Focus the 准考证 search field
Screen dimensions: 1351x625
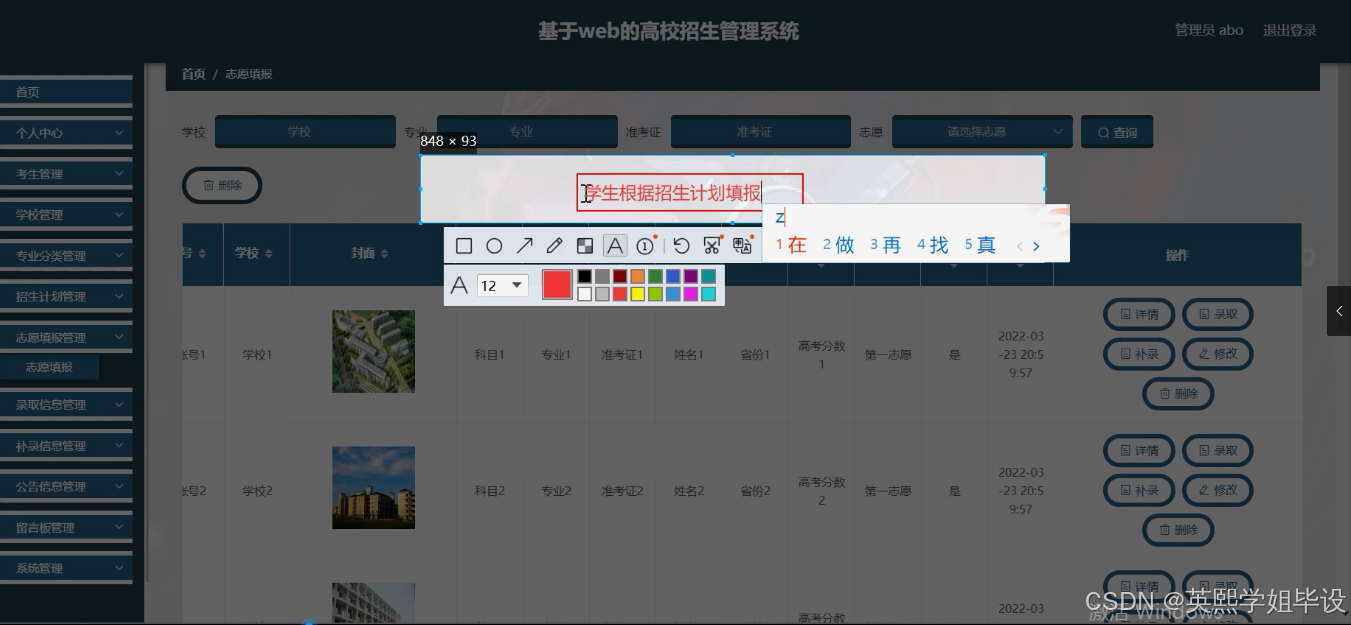[760, 132]
